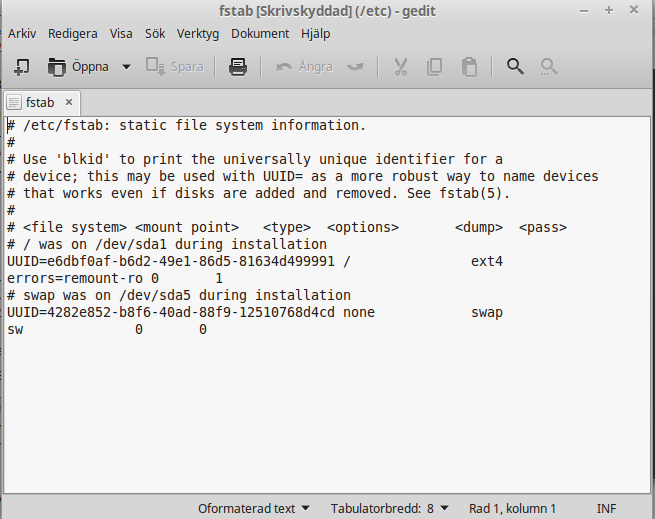
Task: Click the print icon
Action: (x=238, y=67)
